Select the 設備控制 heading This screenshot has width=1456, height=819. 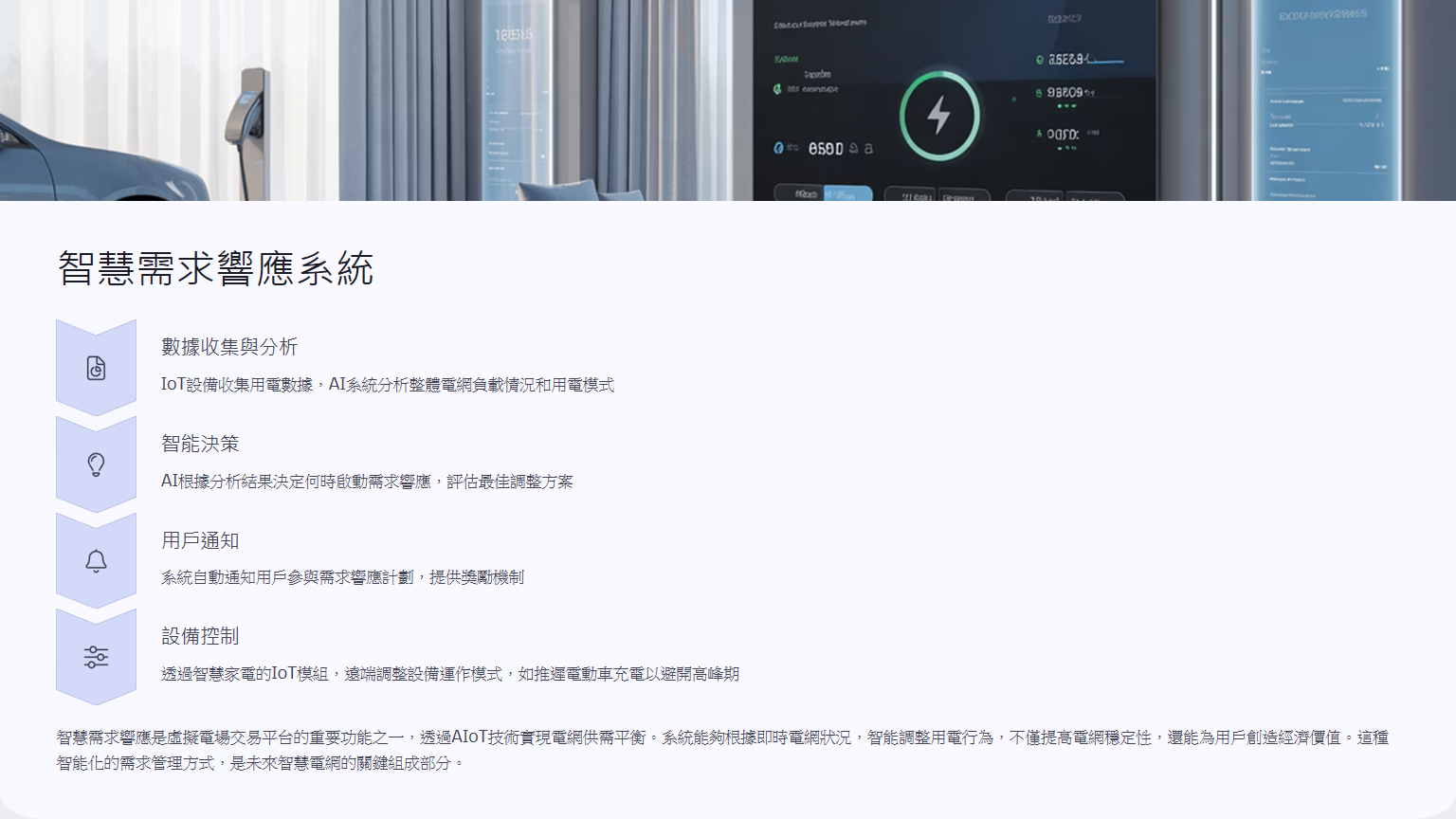coord(200,636)
